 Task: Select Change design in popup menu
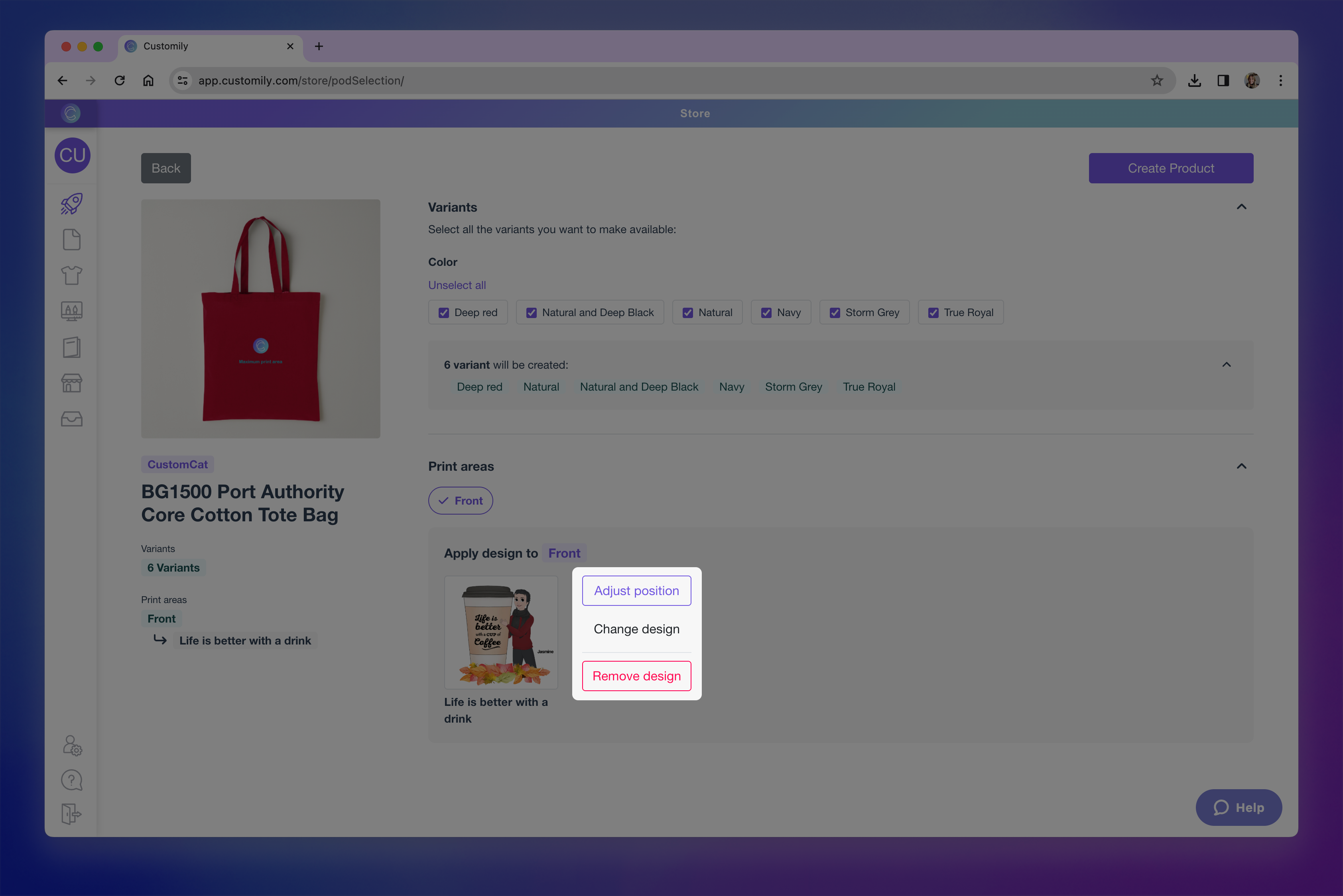636,629
